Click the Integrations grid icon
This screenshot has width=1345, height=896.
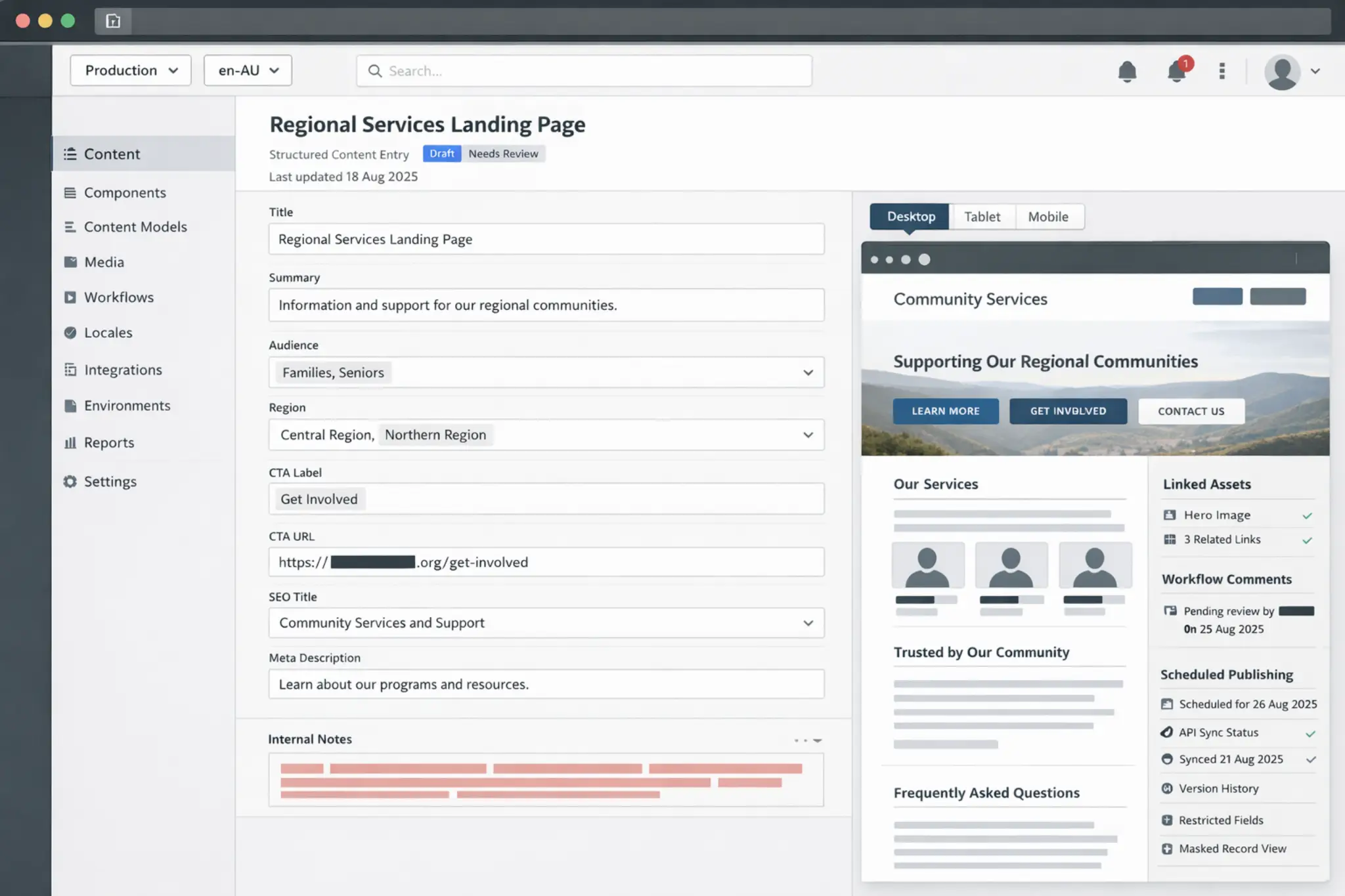70,370
